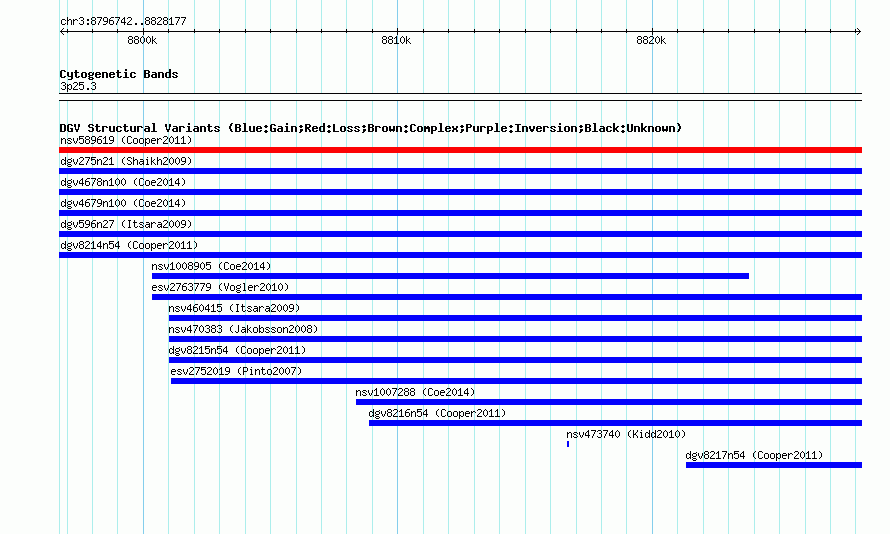This screenshot has height=534, width=890.
Task: Open the nsv1008905 (Coe2014) label
Action: (x=211, y=266)
